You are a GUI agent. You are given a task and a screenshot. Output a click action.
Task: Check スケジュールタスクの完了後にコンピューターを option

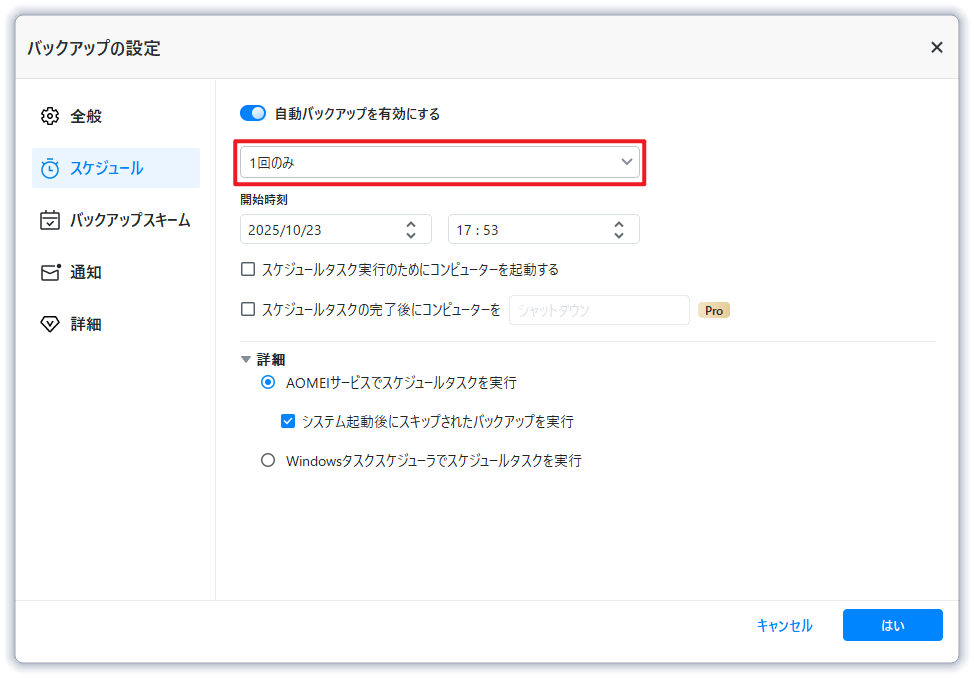click(248, 309)
